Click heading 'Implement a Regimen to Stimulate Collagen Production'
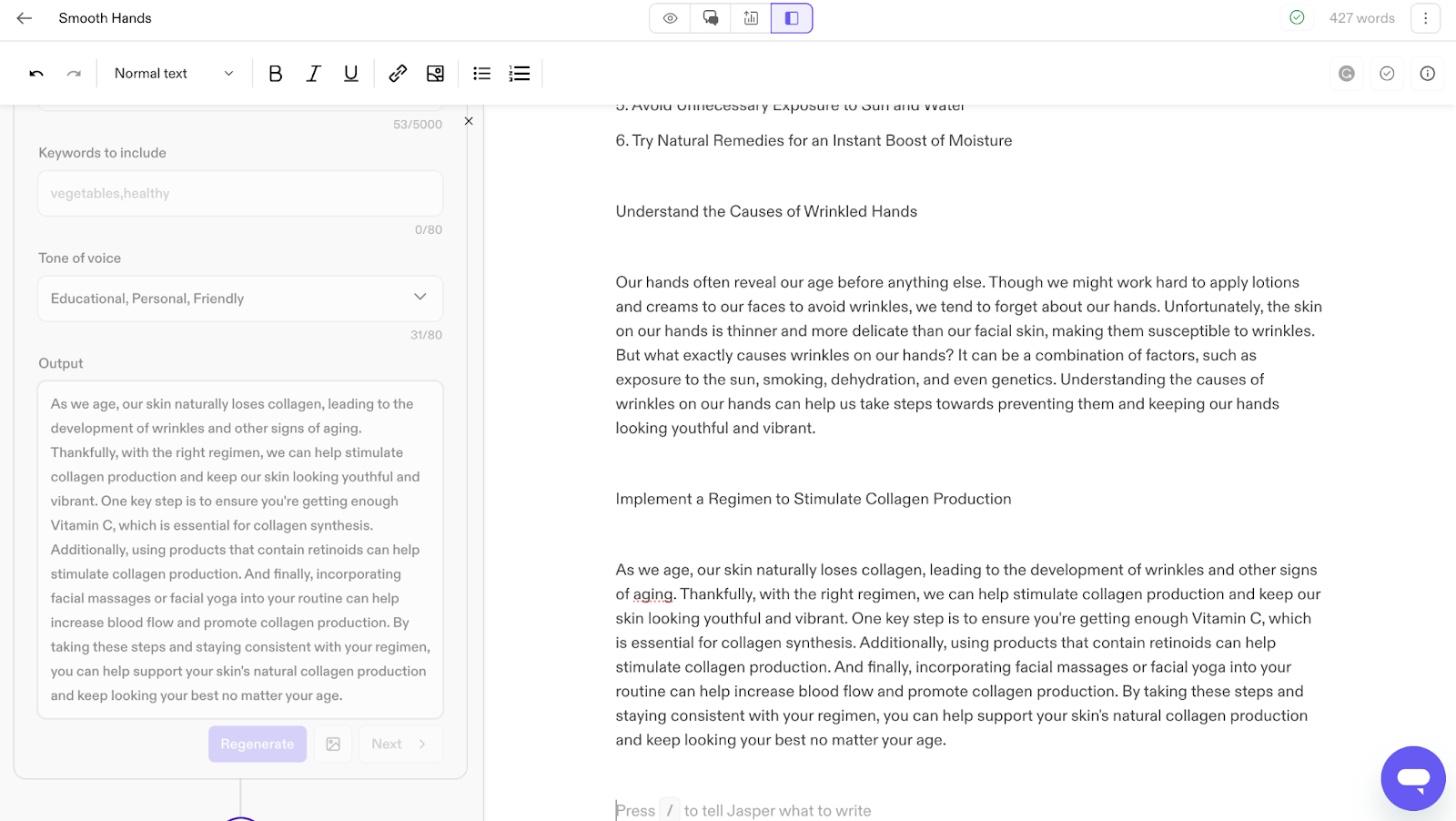1456x821 pixels. 814,499
